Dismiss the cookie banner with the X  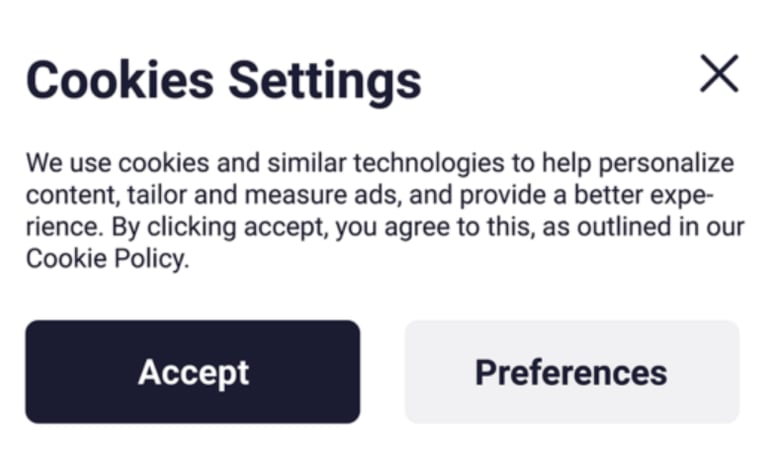719,74
